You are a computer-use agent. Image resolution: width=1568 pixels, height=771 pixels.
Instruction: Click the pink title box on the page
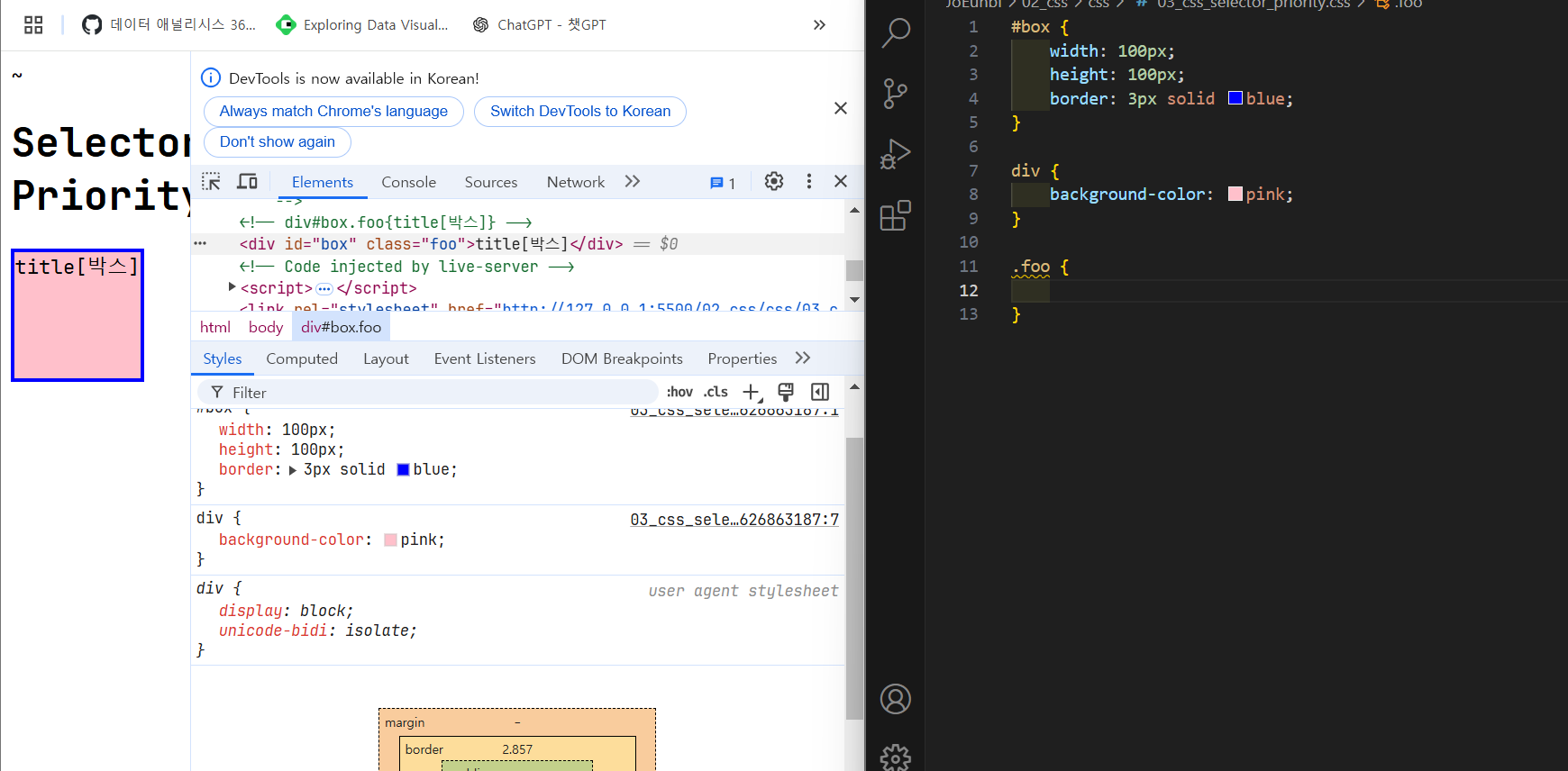(77, 315)
